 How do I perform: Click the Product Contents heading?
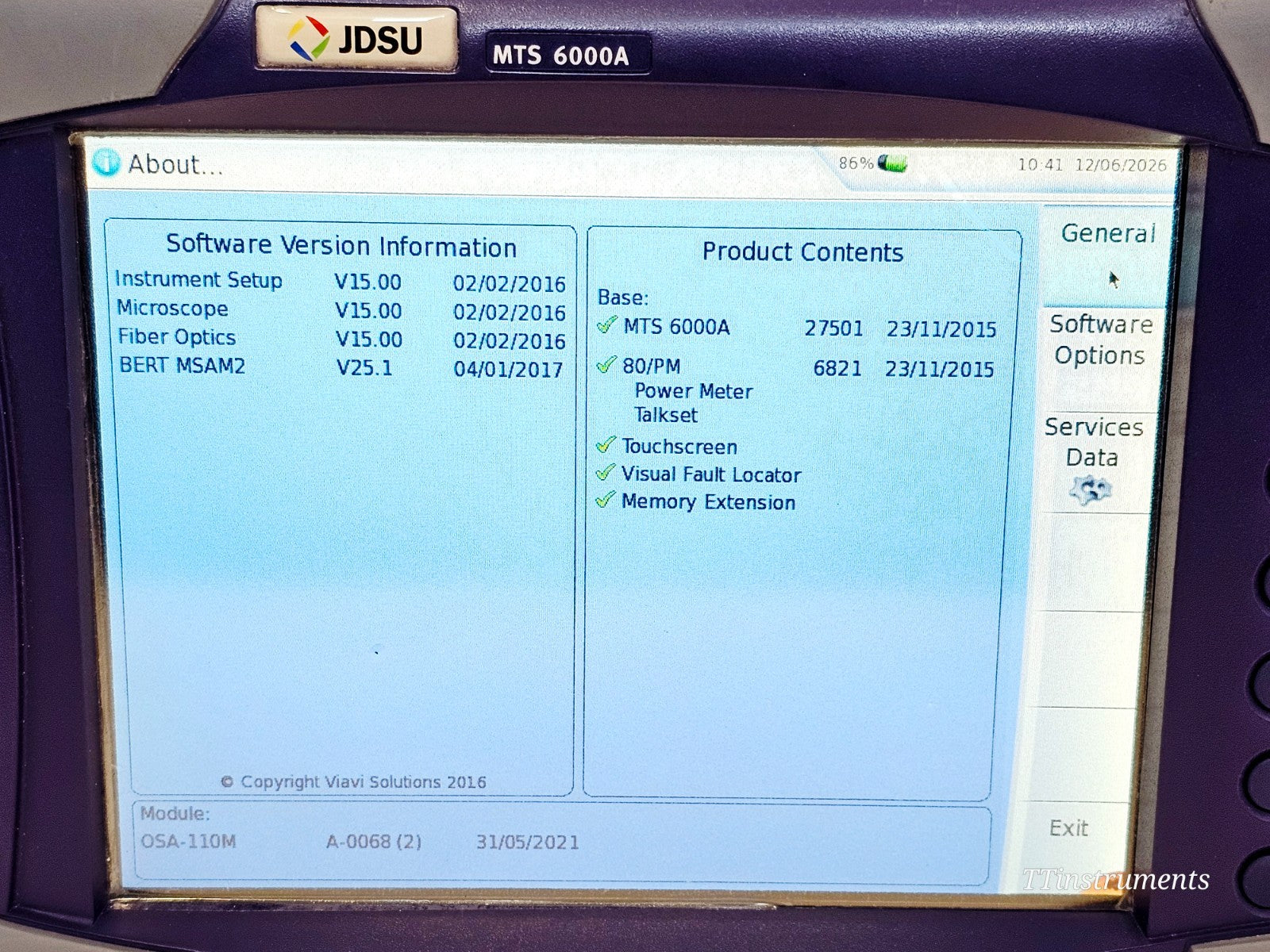[x=802, y=252]
